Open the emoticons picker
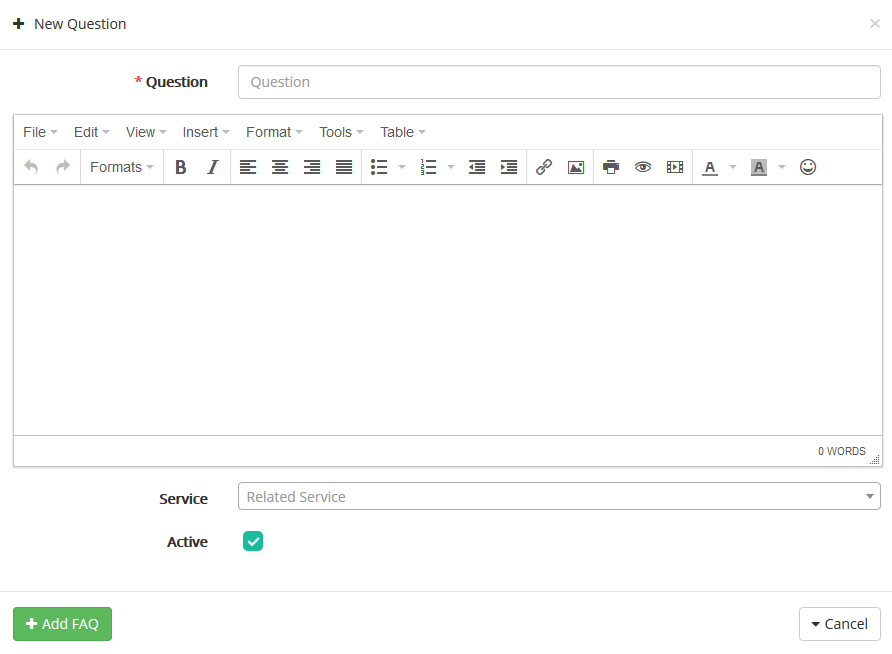Screen dimensions: 892x654 [x=808, y=167]
